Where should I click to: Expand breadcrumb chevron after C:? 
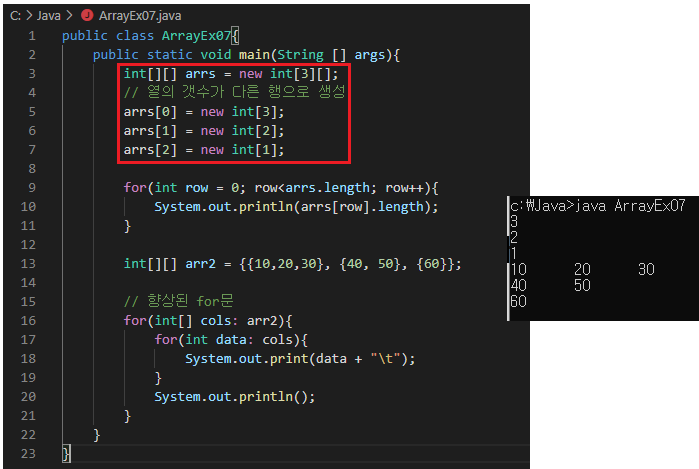point(29,16)
